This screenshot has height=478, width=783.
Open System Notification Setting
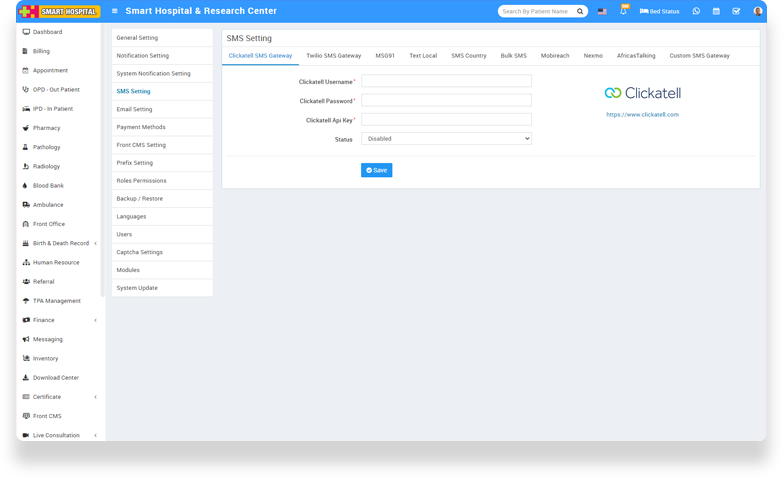(162, 73)
